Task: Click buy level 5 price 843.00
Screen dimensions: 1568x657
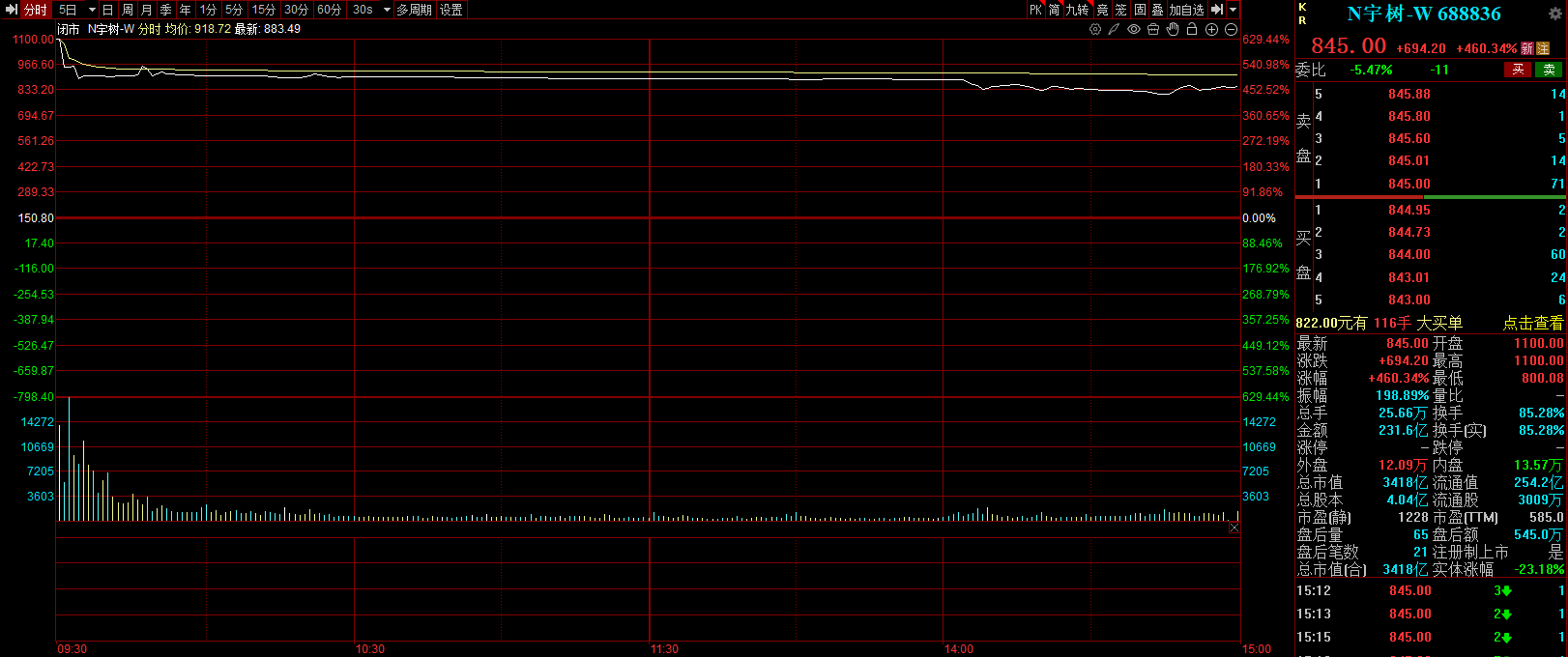Action: pyautogui.click(x=1409, y=300)
